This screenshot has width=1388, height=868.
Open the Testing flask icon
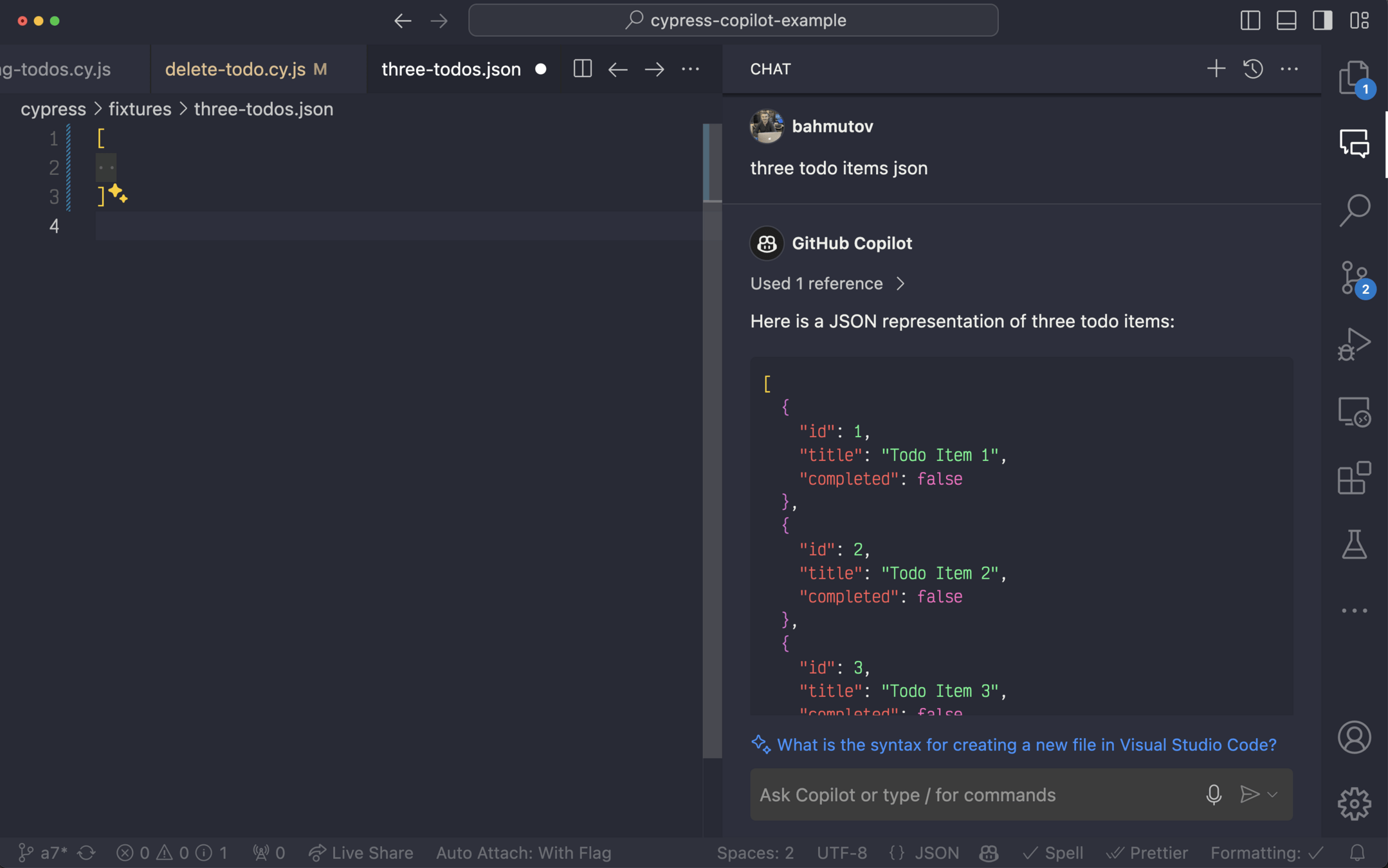1354,545
